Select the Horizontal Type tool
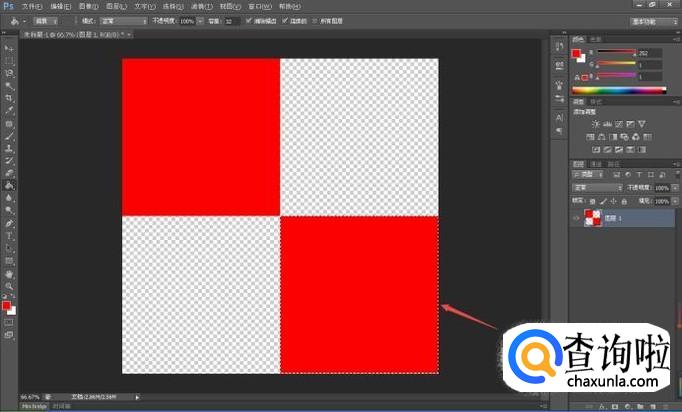Image resolution: width=682 pixels, height=412 pixels. pos(9,235)
